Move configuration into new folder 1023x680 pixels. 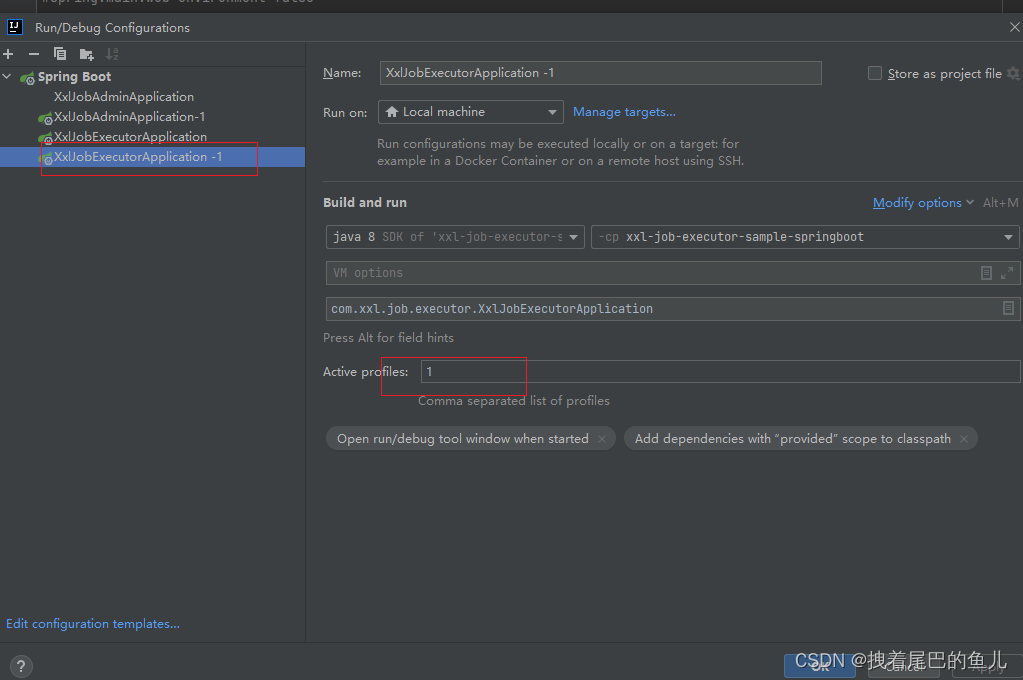(86, 54)
